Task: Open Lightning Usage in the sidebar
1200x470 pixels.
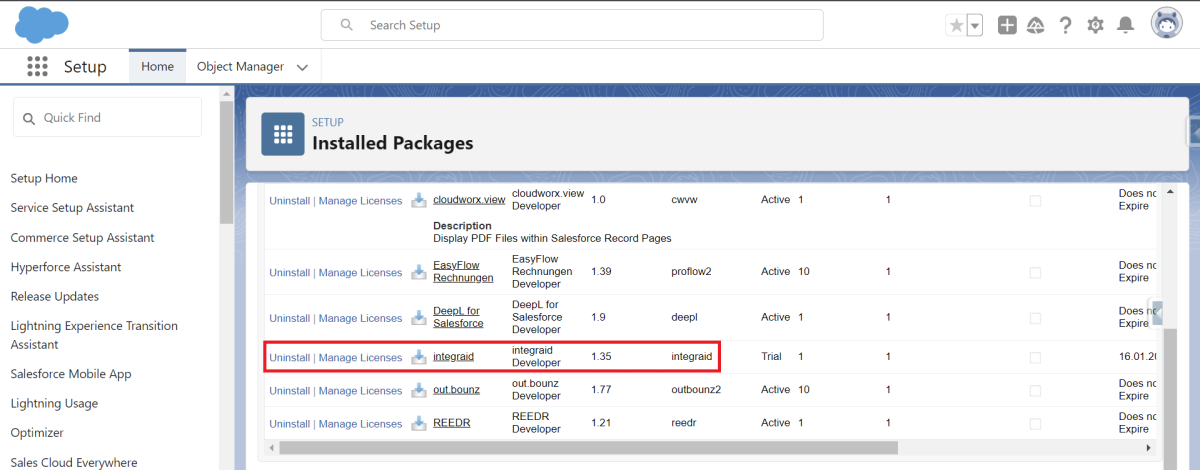Action: coord(54,403)
